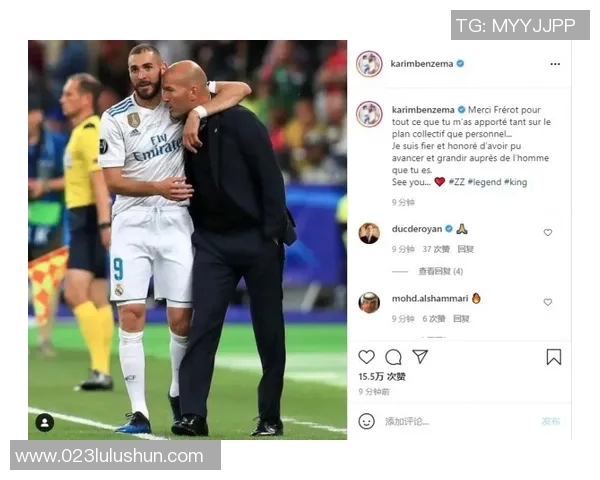Image resolution: width=600 pixels, height=480 pixels.
Task: Share post via paper plane icon
Action: (420, 356)
